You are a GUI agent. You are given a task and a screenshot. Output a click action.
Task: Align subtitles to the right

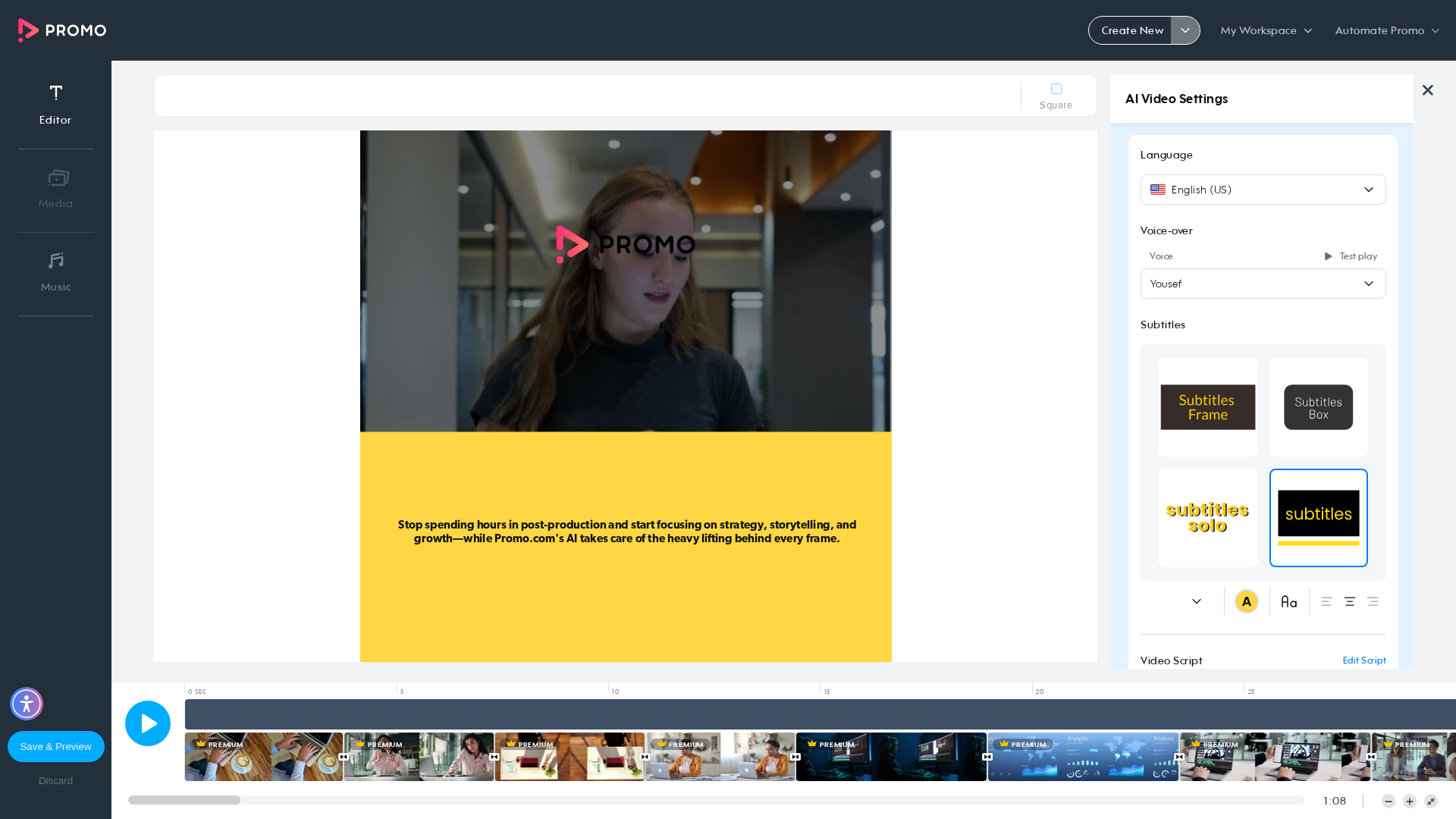point(1372,601)
